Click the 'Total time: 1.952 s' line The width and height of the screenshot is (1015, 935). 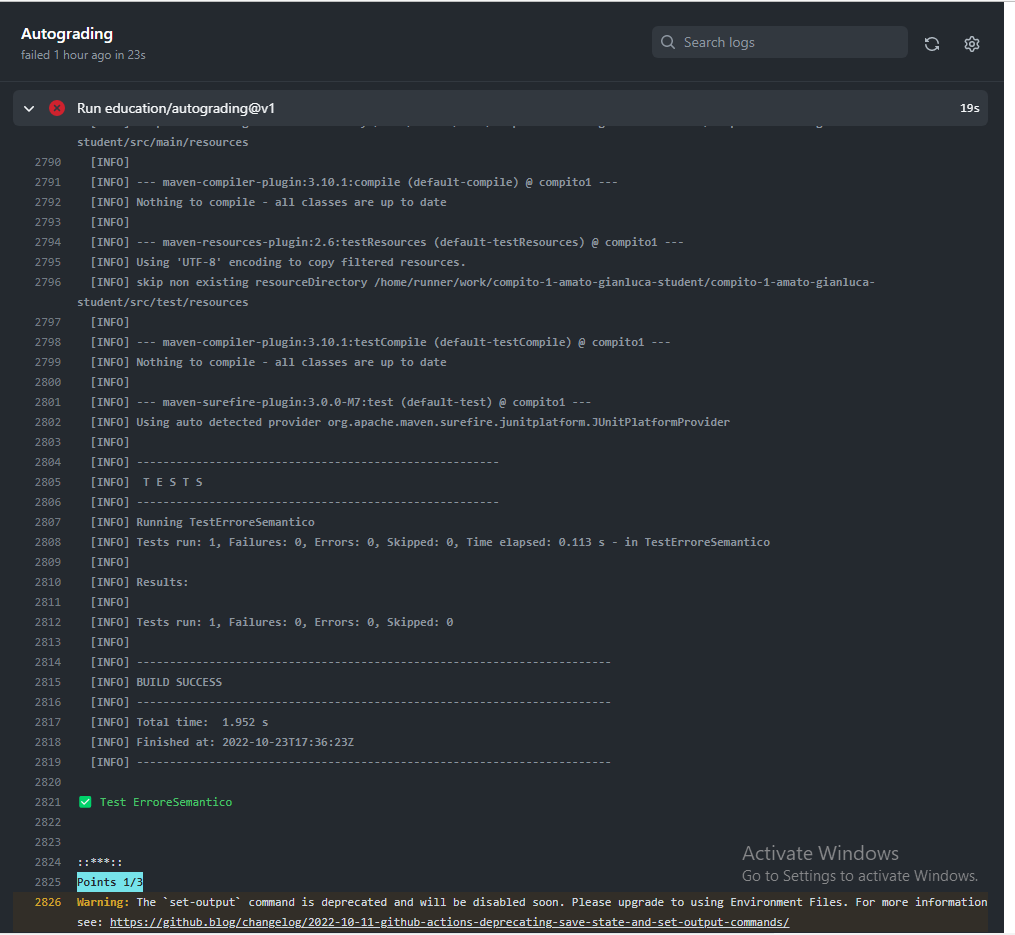click(179, 722)
